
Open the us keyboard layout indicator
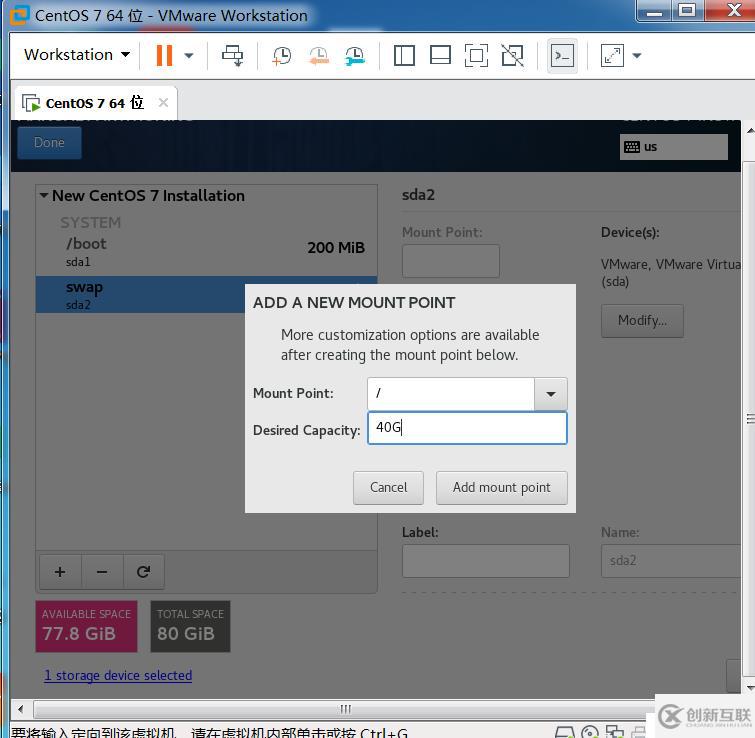(673, 147)
